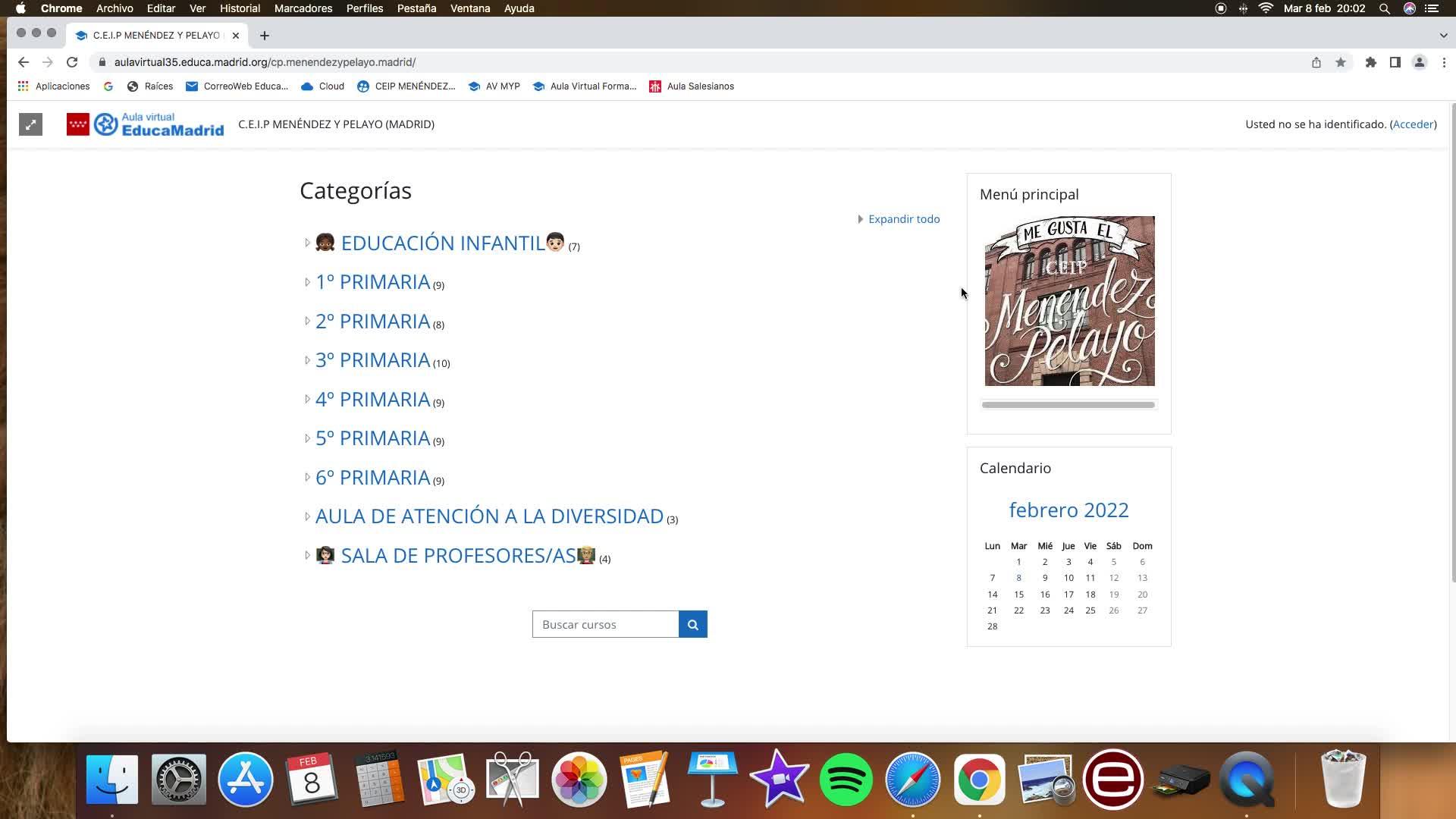Viewport: 1456px width, 819px height.
Task: Reload the page with the refresh icon
Action: coord(72,62)
